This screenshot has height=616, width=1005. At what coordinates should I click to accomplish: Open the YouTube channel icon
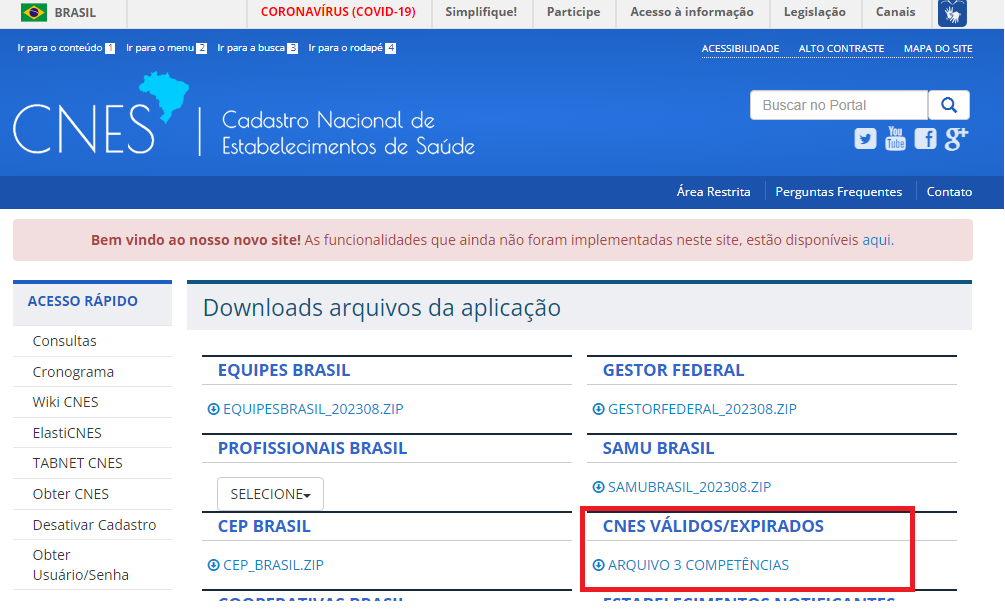(x=895, y=139)
